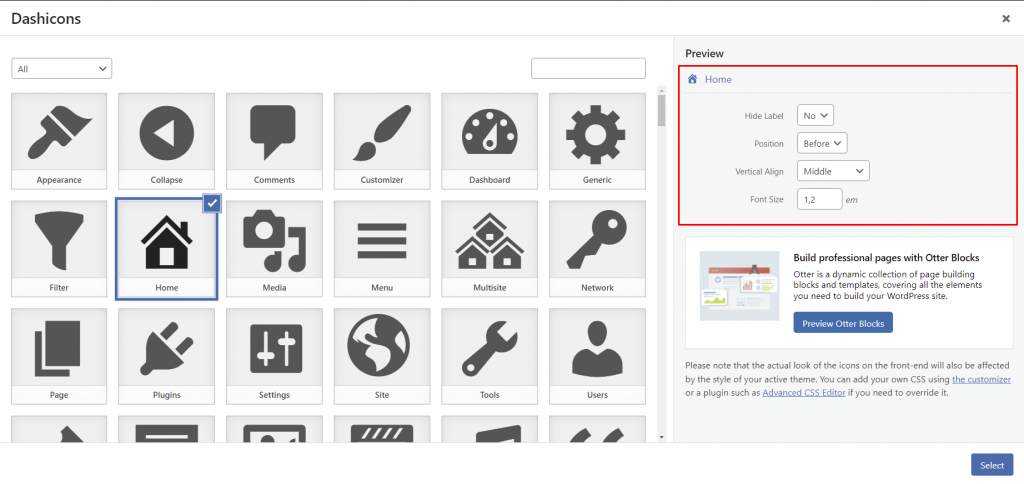Click the Otter Blocks promo thumbnail
This screenshot has width=1024, height=484.
click(x=739, y=285)
